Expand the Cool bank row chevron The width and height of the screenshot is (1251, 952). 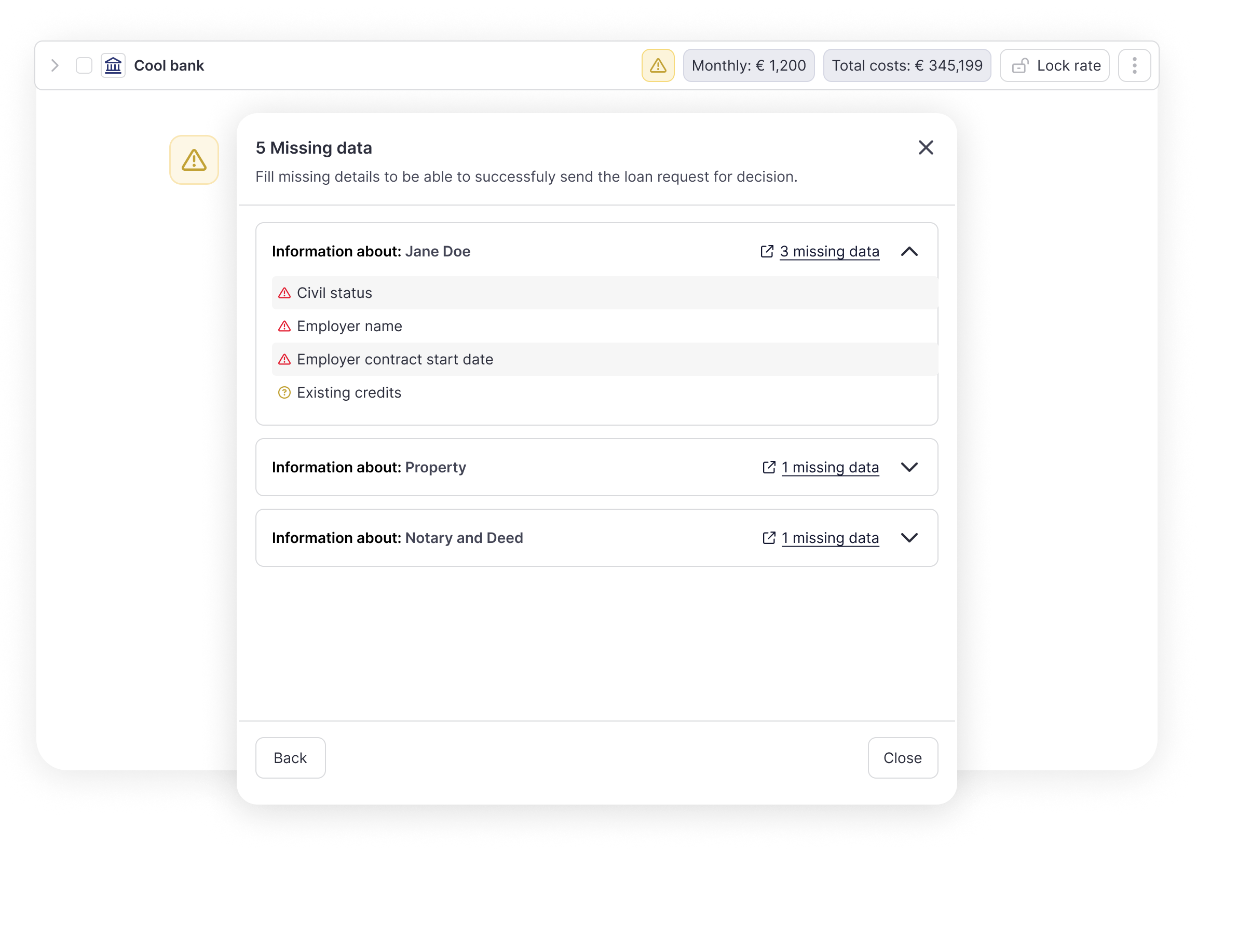click(55, 66)
